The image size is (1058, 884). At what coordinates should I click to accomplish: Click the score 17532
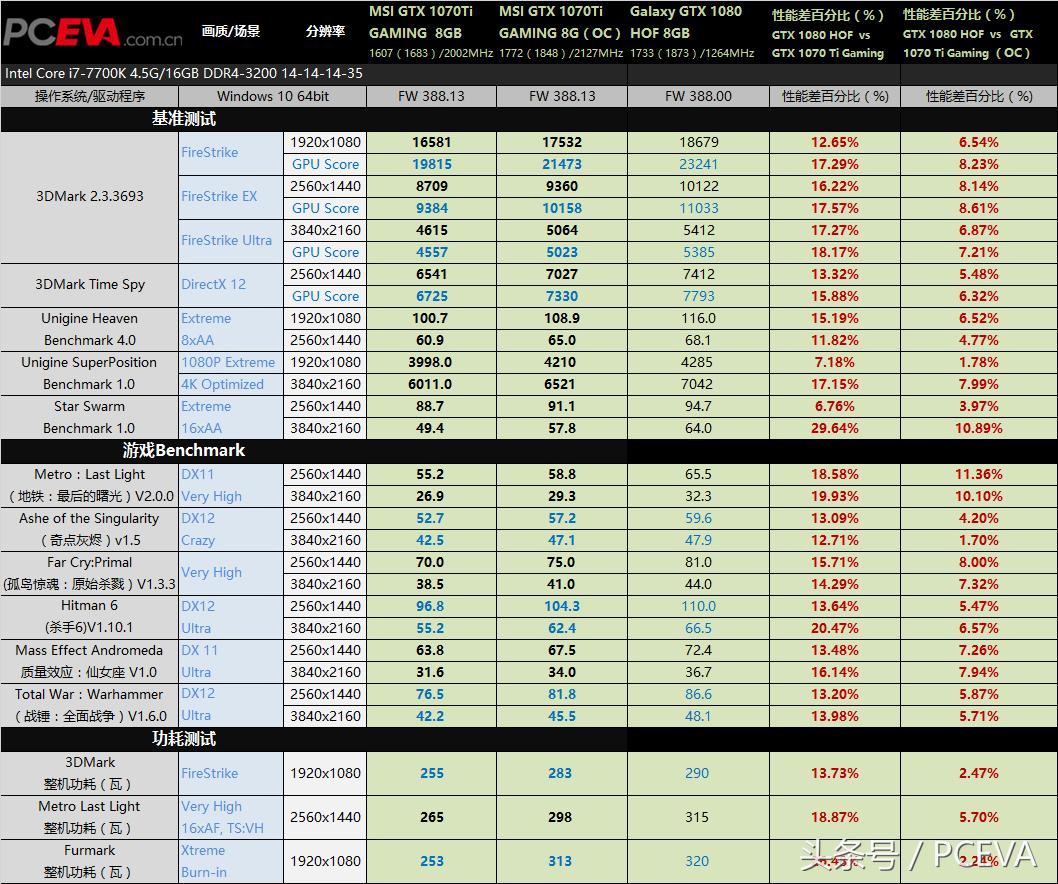tap(561, 142)
